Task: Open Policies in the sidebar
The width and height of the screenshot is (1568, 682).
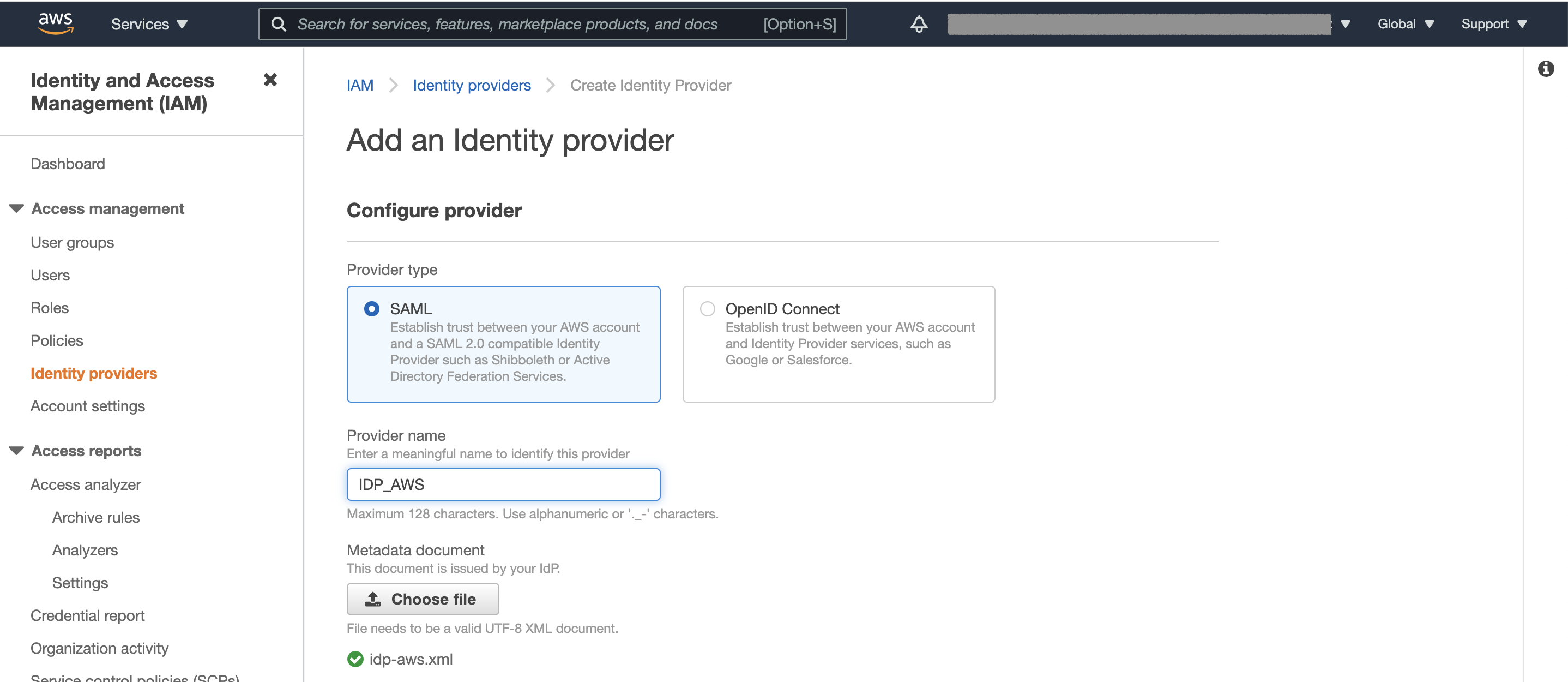Action: tap(57, 340)
